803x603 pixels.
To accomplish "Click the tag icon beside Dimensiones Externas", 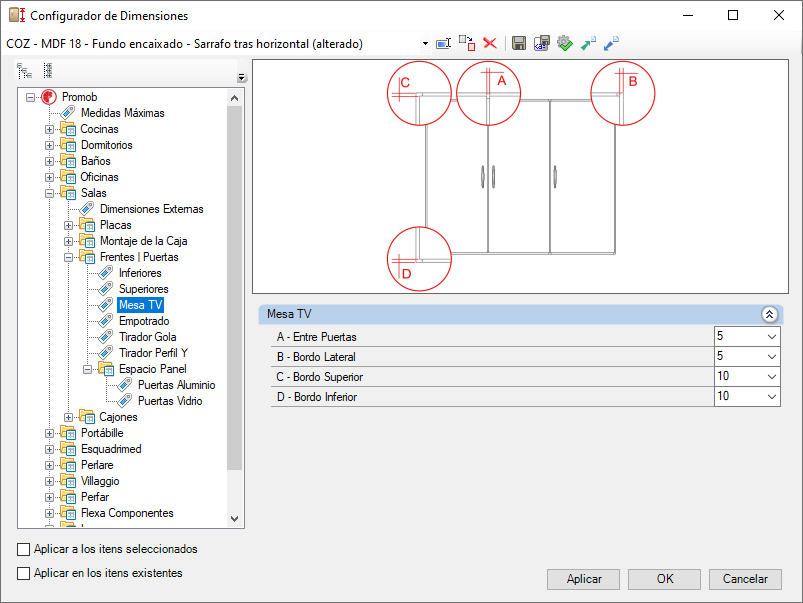I will coord(87,209).
